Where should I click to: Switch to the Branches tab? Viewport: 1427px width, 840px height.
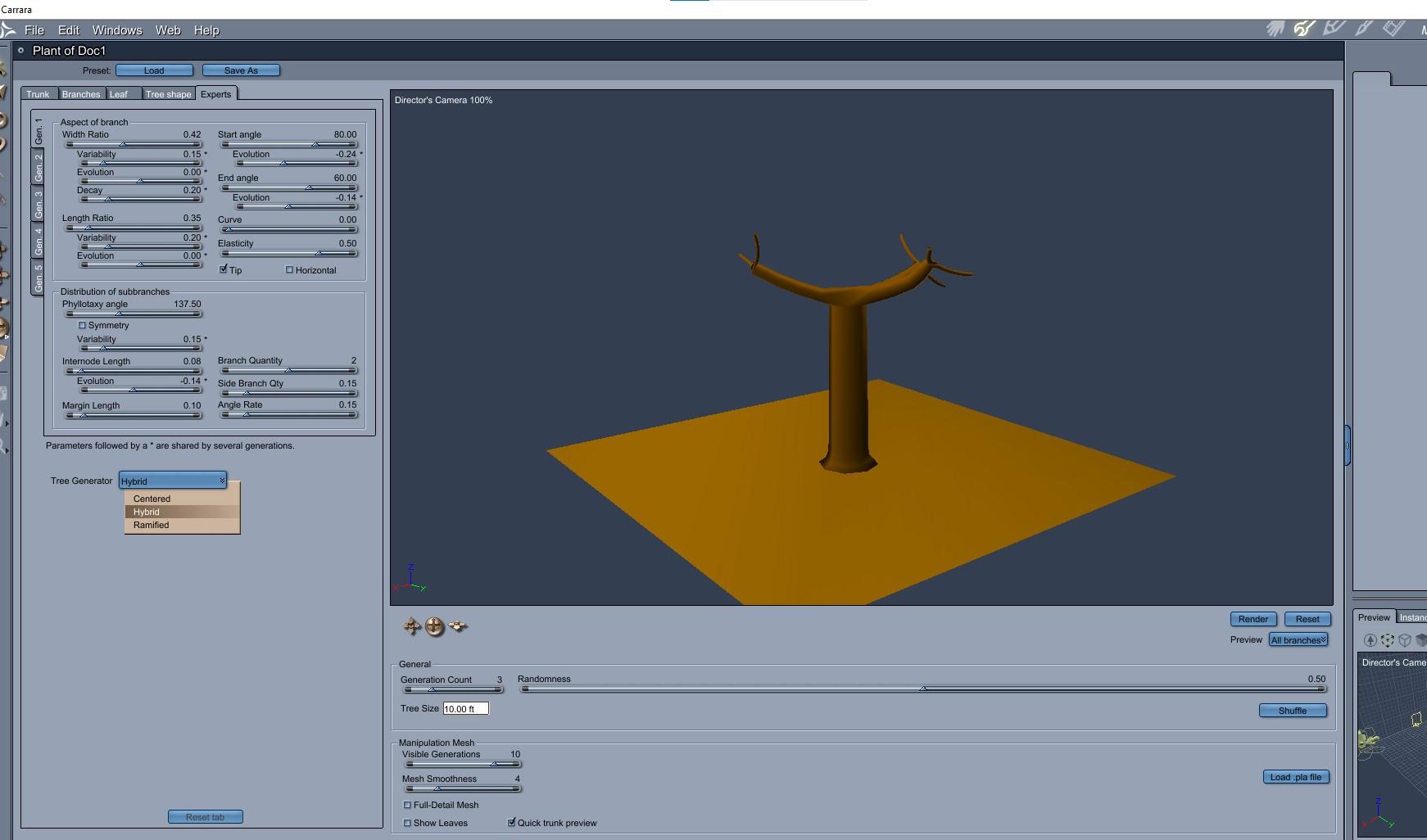pyautogui.click(x=81, y=94)
